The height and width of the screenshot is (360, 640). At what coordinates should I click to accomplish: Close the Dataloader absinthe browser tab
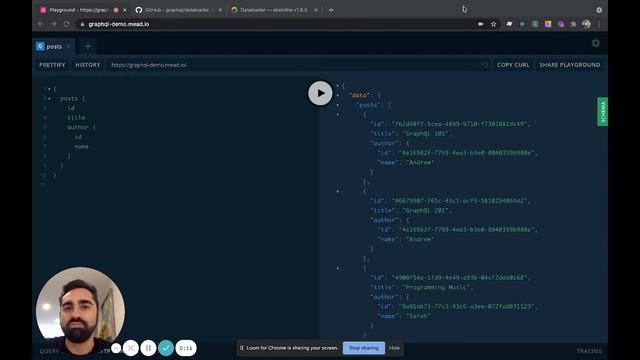coord(316,10)
